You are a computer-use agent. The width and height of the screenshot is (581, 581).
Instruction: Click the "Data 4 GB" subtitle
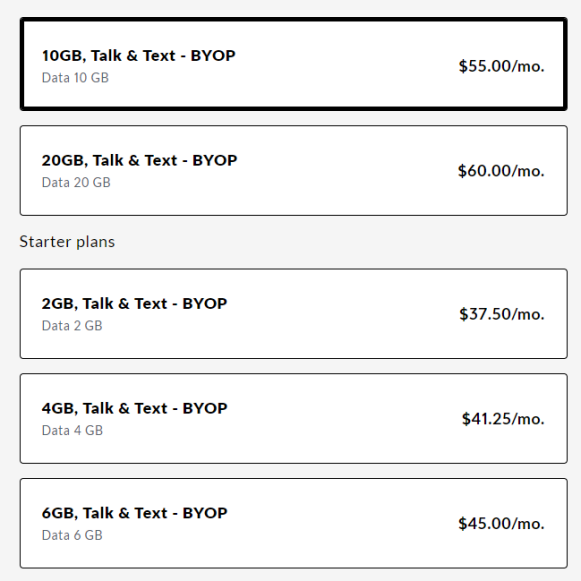72,431
